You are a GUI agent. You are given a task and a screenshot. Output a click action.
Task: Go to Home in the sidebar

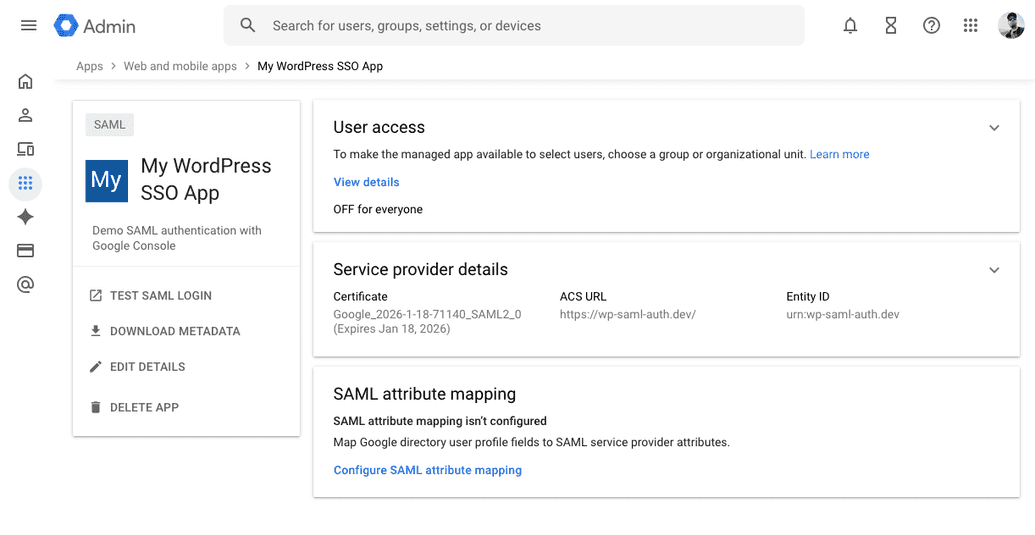tap(25, 82)
